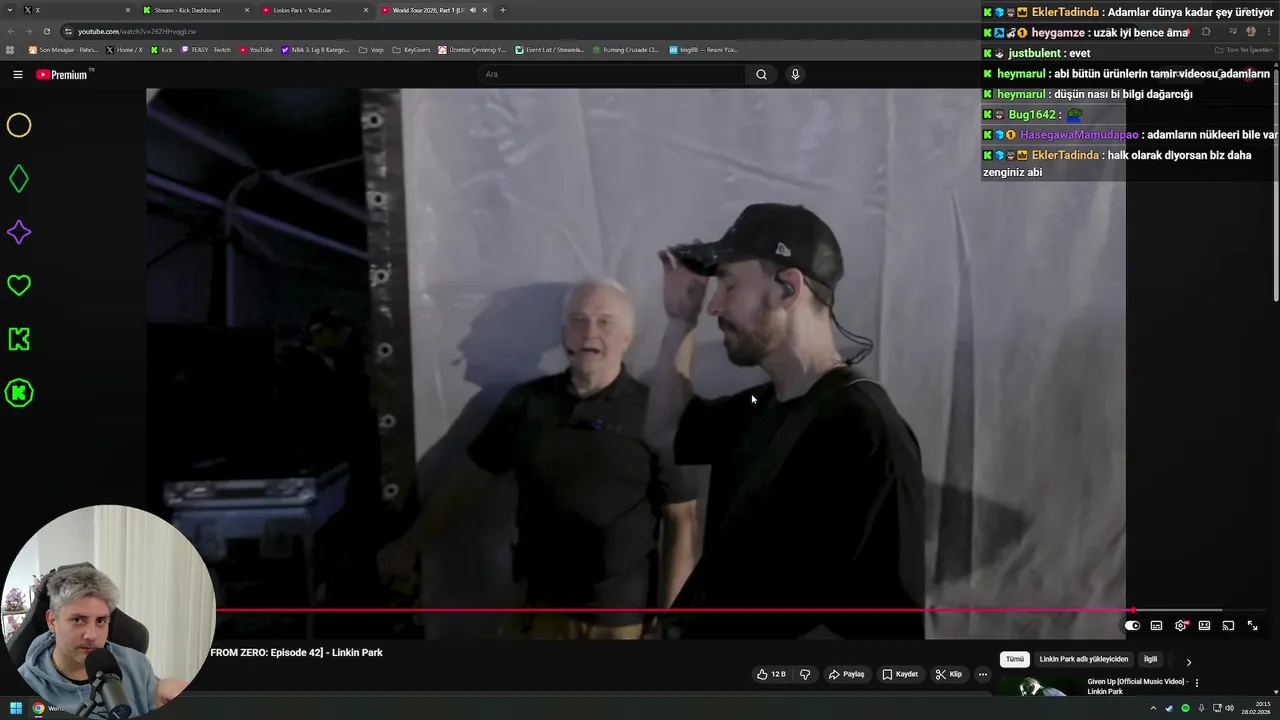Open the taskbar clock showing 20:15

[1255, 708]
